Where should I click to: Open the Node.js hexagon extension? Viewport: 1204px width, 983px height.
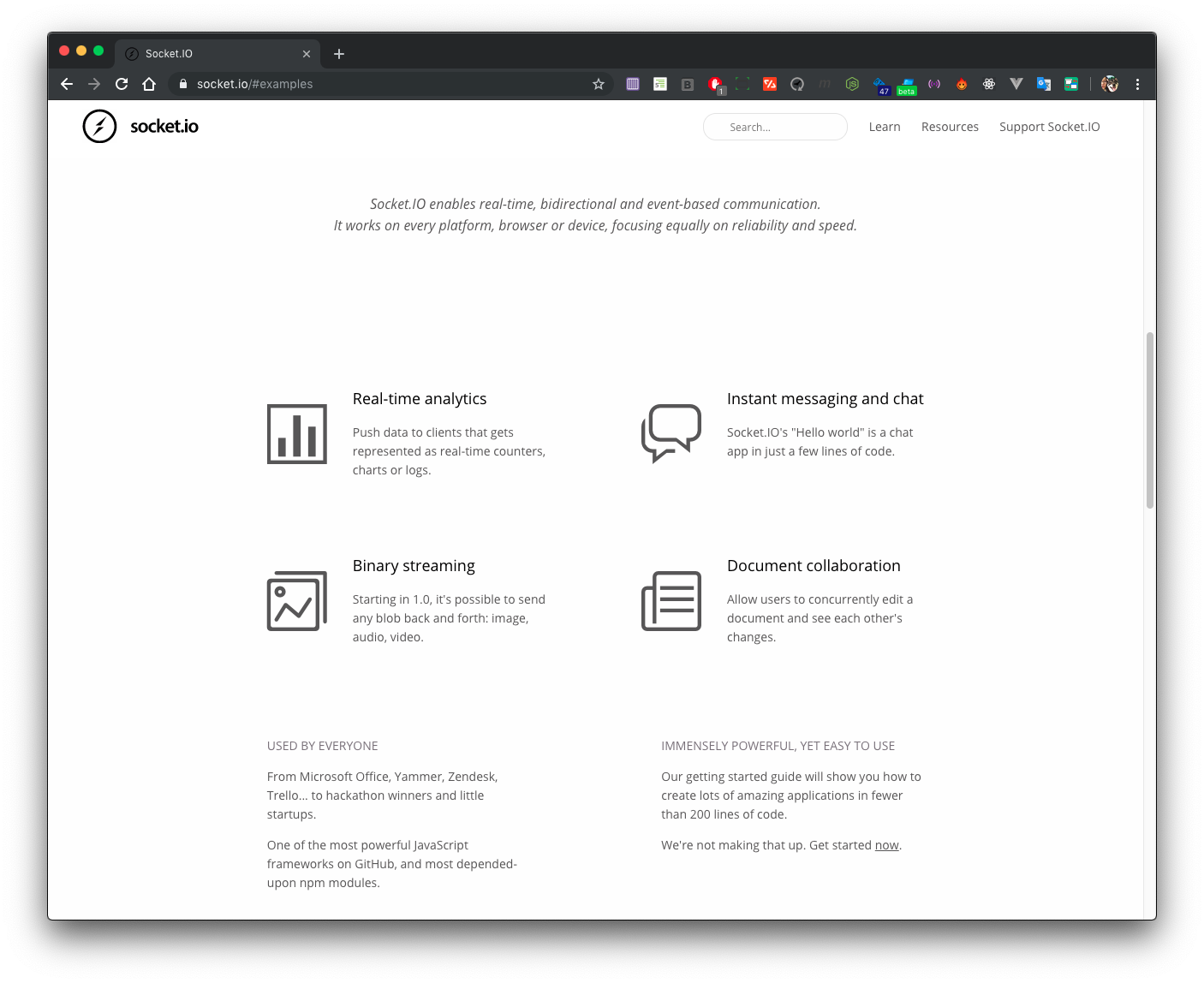pyautogui.click(x=852, y=84)
